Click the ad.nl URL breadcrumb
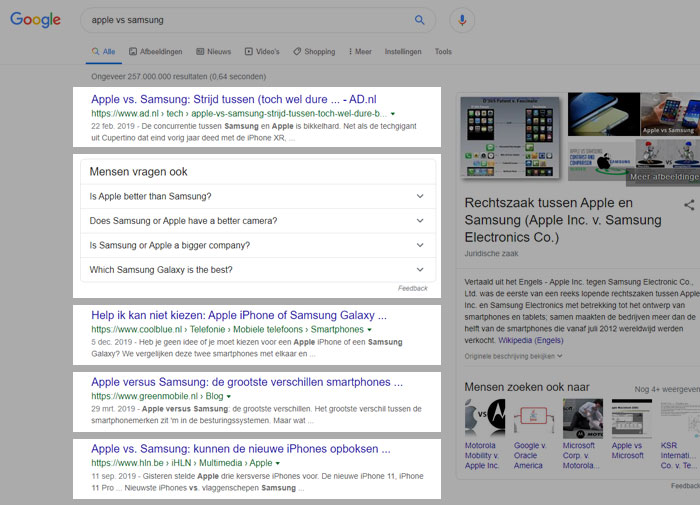The width and height of the screenshot is (700, 505). 238,113
